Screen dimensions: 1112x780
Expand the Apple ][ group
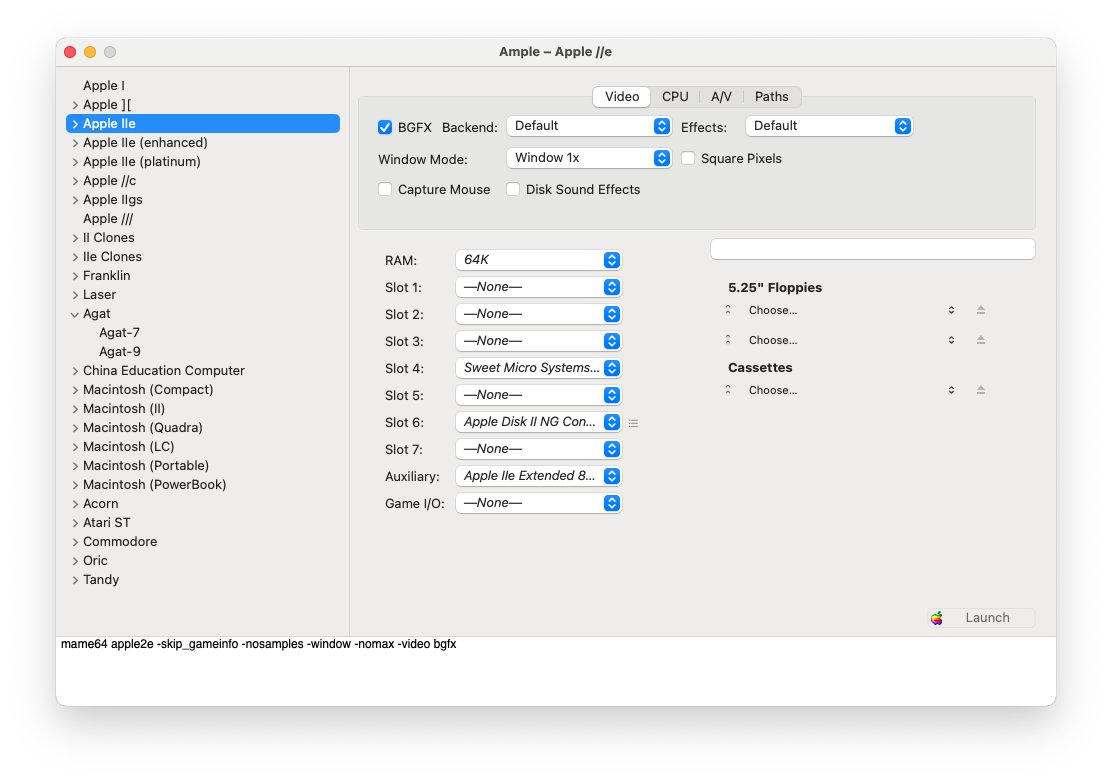75,105
